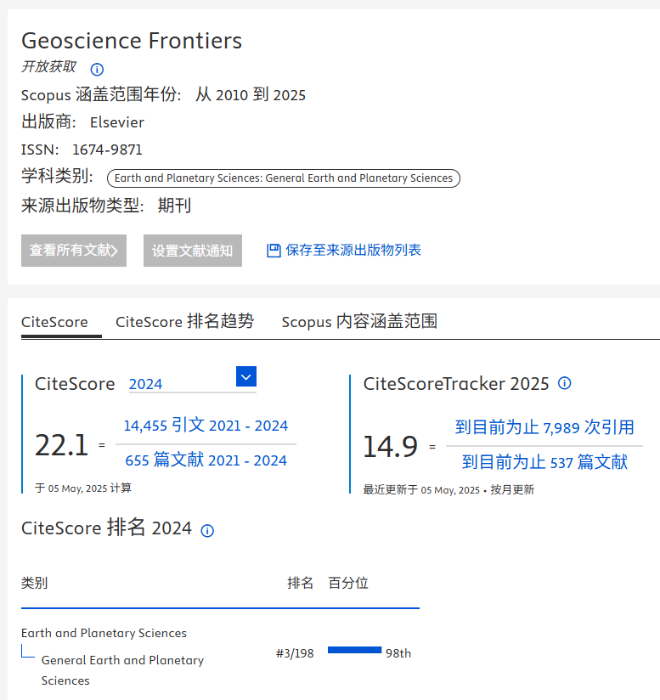Click the 查看所有文献 button
Screen dimensions: 660x700
[74, 250]
